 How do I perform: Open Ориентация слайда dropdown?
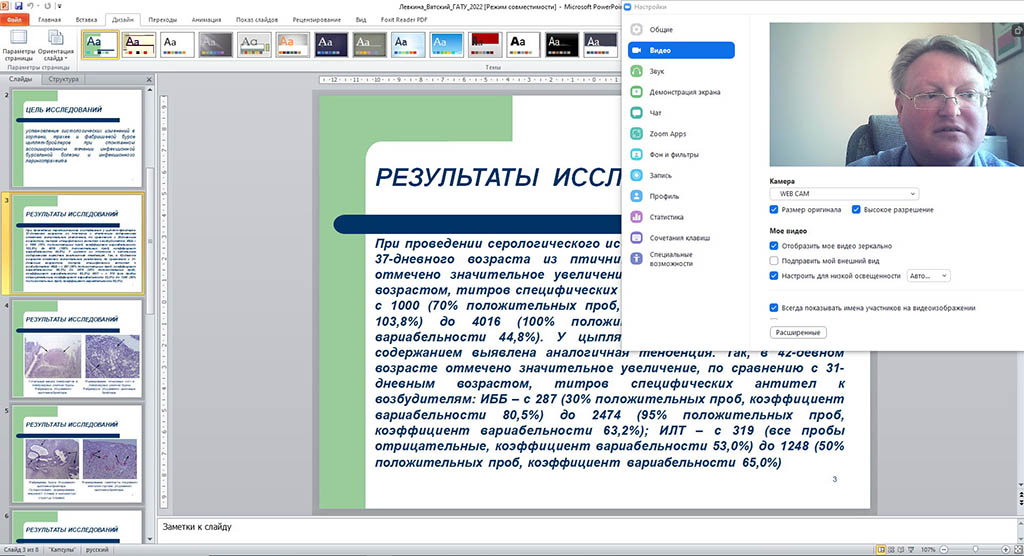[56, 45]
